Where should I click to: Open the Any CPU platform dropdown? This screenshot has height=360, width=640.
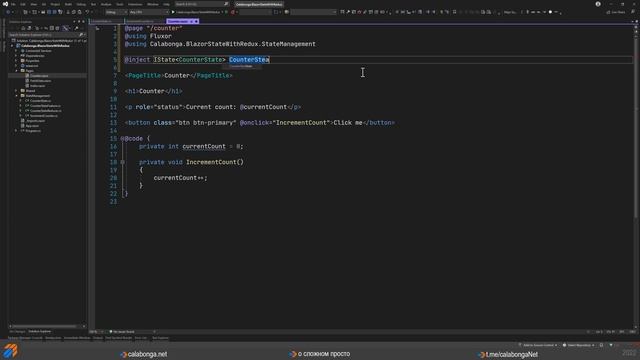point(149,12)
